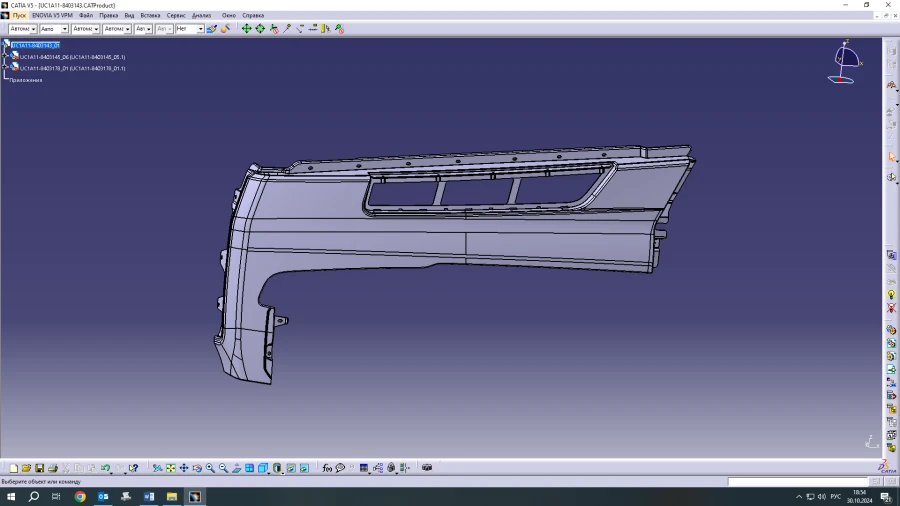
Task: Select the Pan view tool
Action: pyautogui.click(x=184, y=468)
